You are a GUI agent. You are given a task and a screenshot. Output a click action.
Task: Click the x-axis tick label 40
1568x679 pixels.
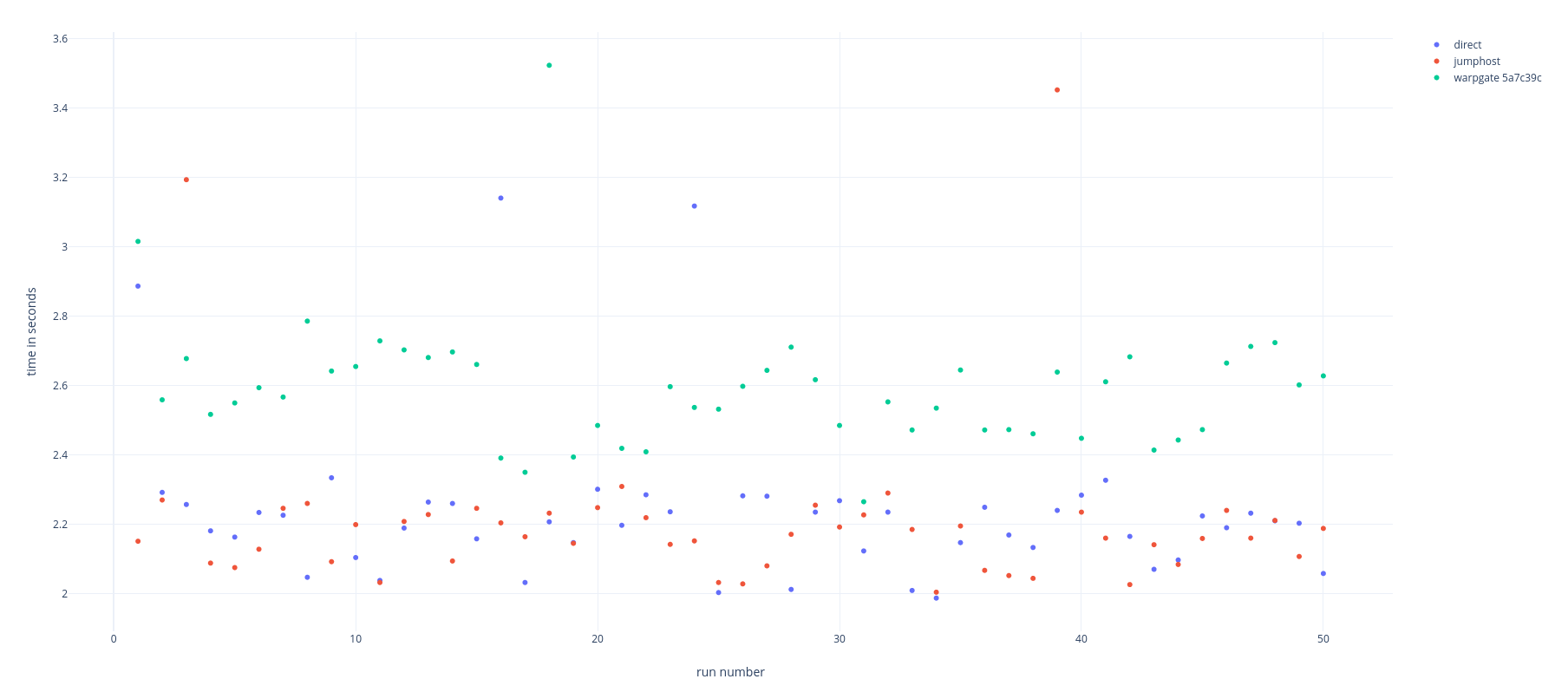(x=1081, y=639)
